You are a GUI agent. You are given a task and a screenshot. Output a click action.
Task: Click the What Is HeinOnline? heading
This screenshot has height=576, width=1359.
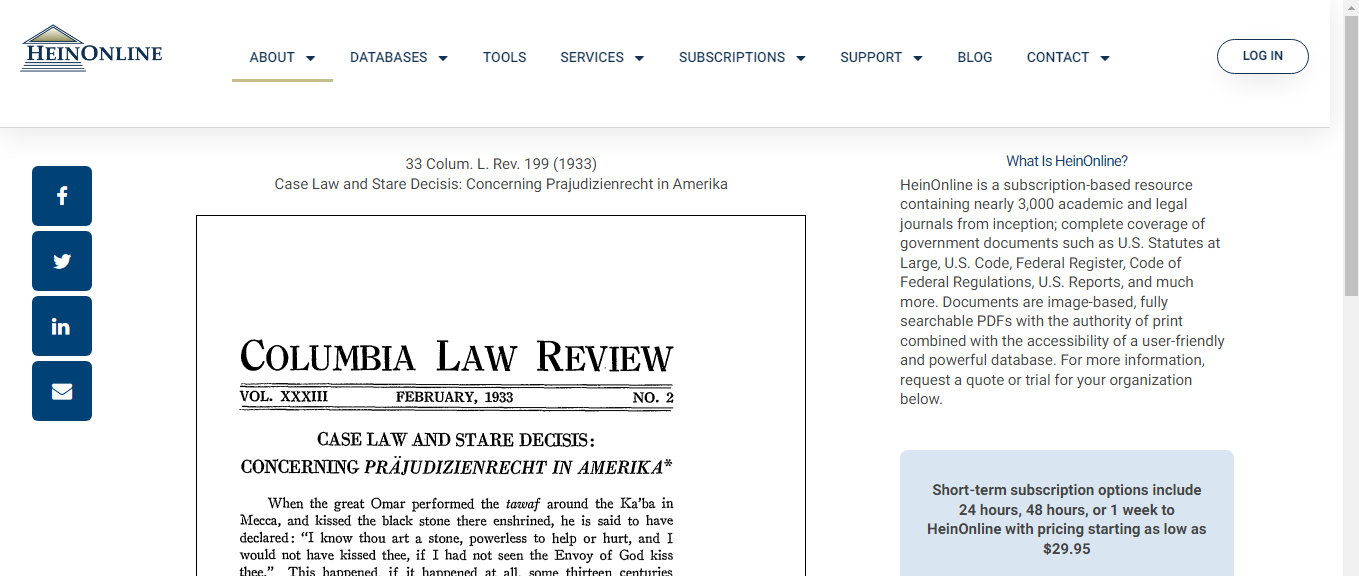(1067, 161)
